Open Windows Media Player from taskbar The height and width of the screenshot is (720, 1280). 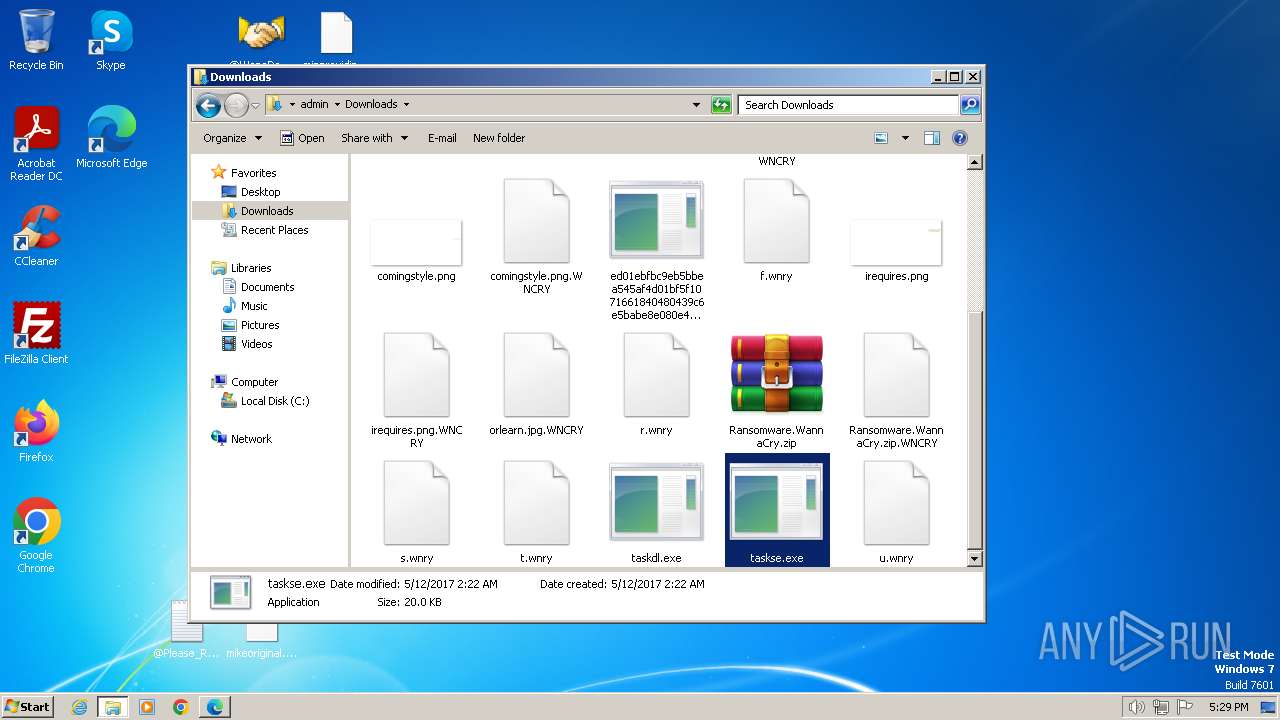[147, 707]
